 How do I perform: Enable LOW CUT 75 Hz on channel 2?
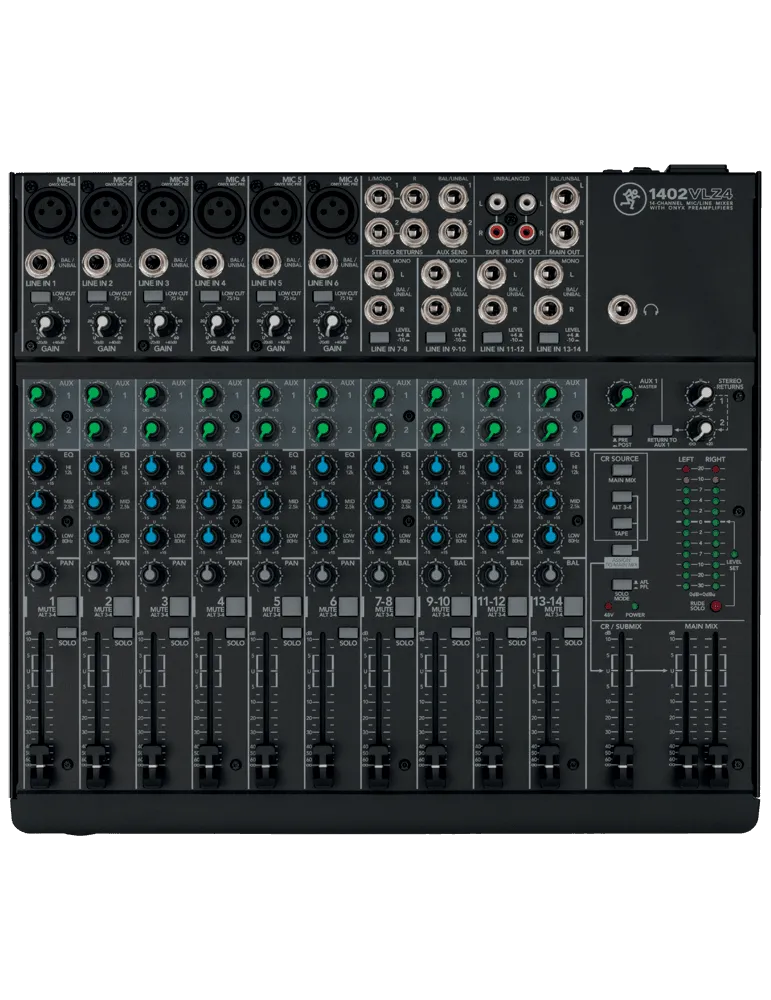(x=97, y=297)
